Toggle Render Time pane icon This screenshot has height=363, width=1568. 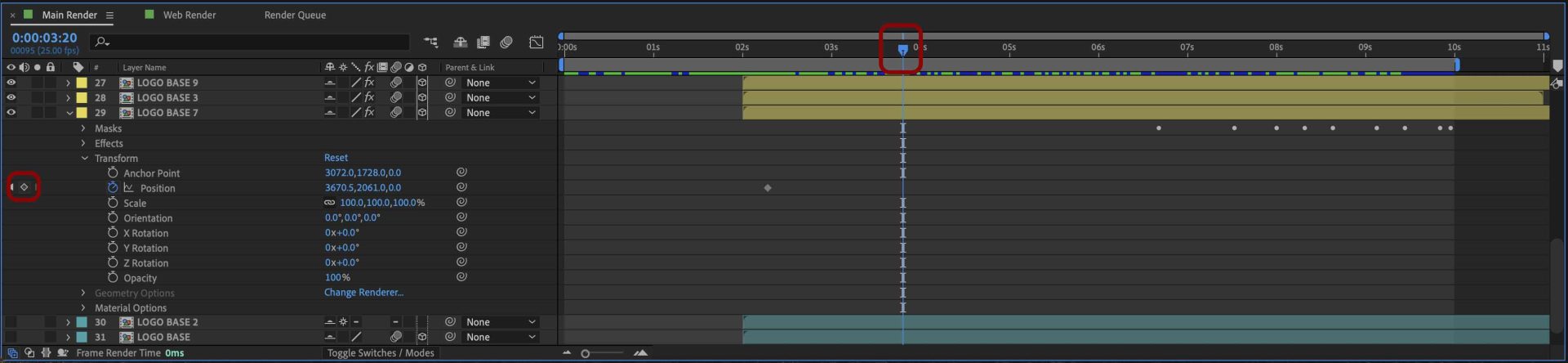63,353
